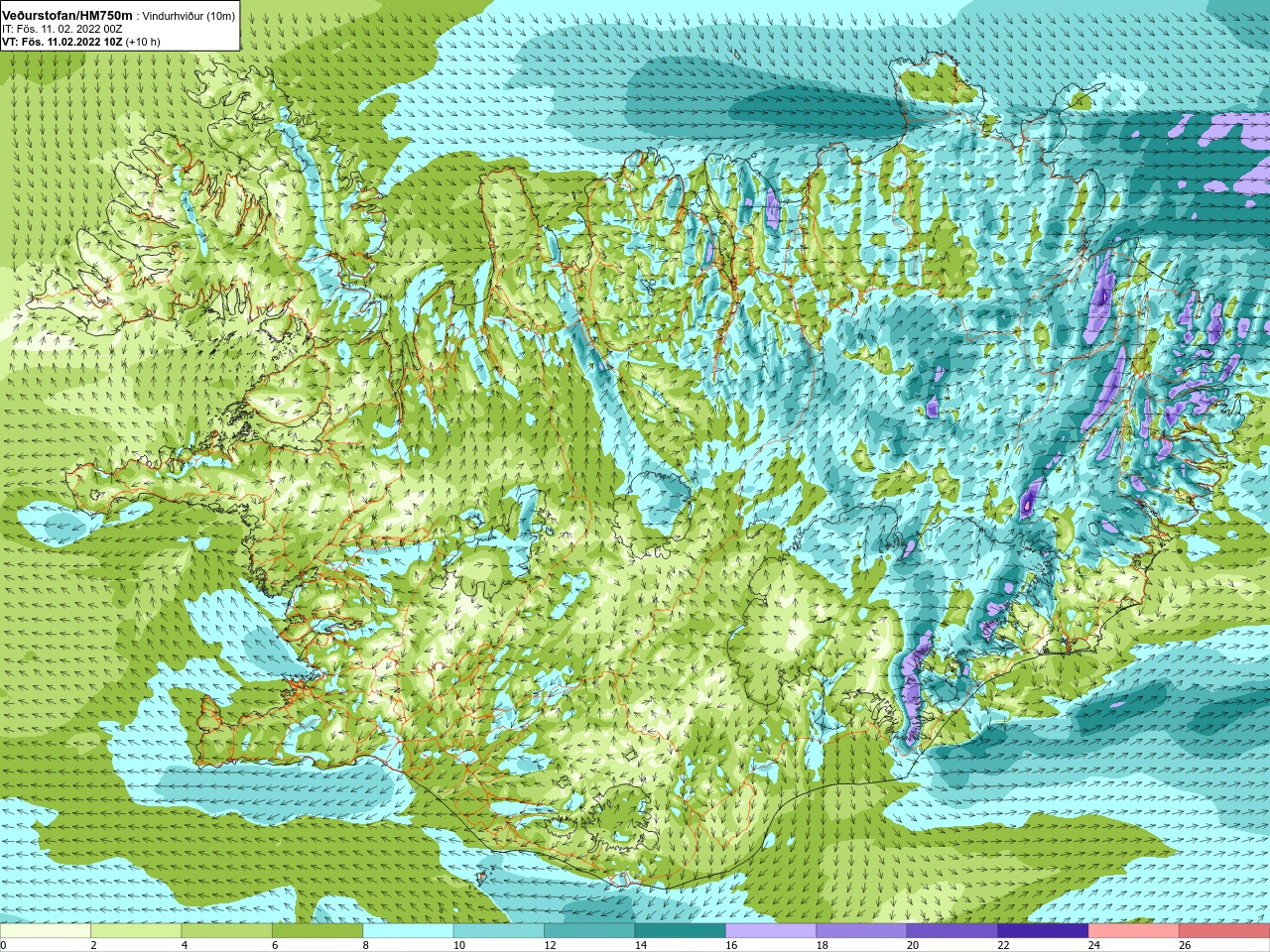1270x952 pixels.
Task: Click the pale yellow 0–2 legend swatch
Action: coord(46,931)
